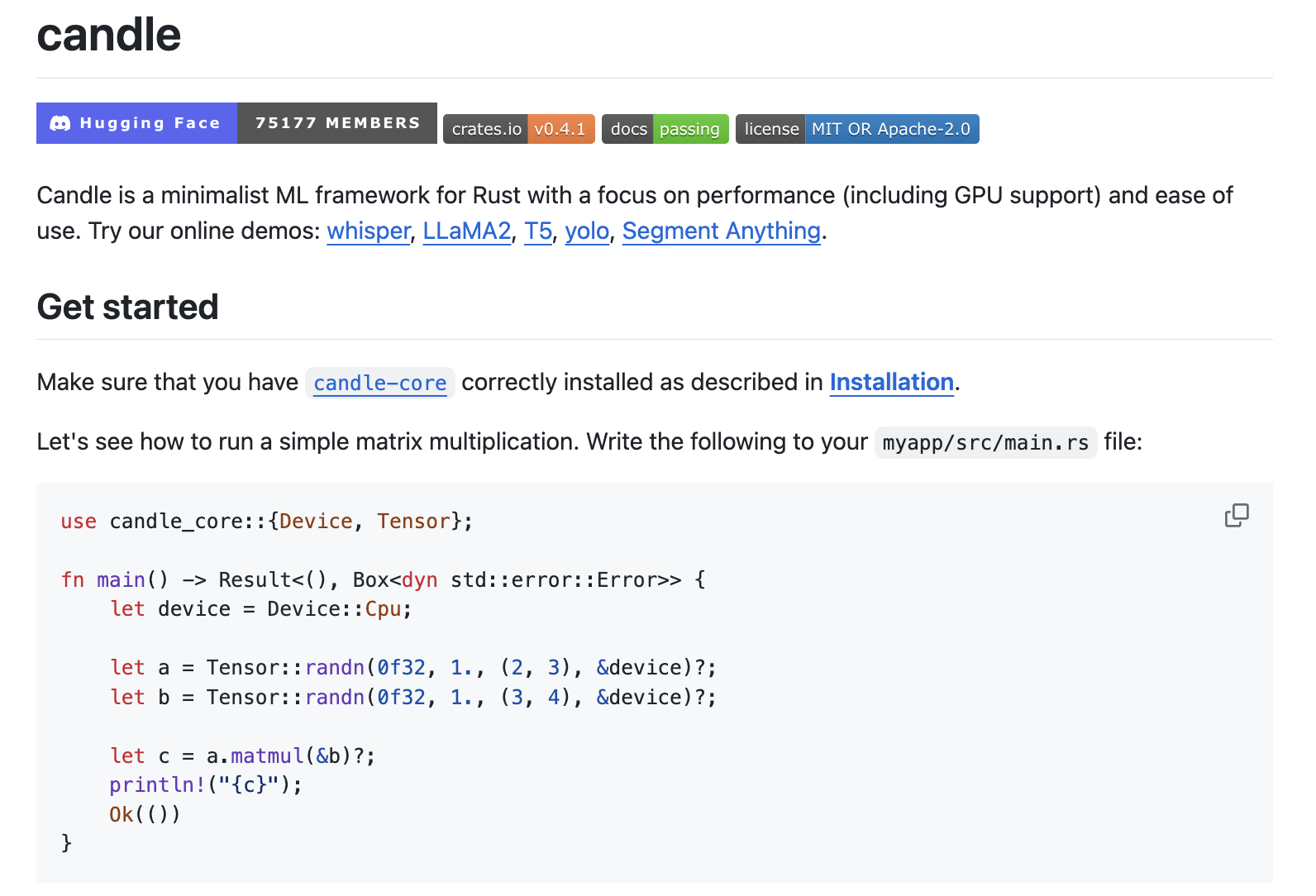
Task: Open the LLaMA2 demo link
Action: [x=466, y=231]
